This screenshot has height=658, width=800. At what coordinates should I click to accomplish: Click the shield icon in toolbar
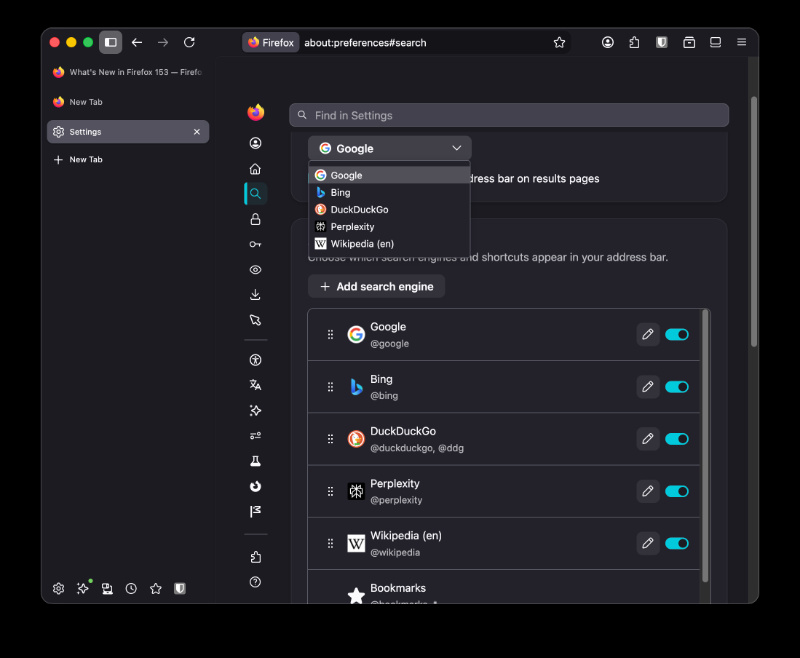click(x=662, y=42)
